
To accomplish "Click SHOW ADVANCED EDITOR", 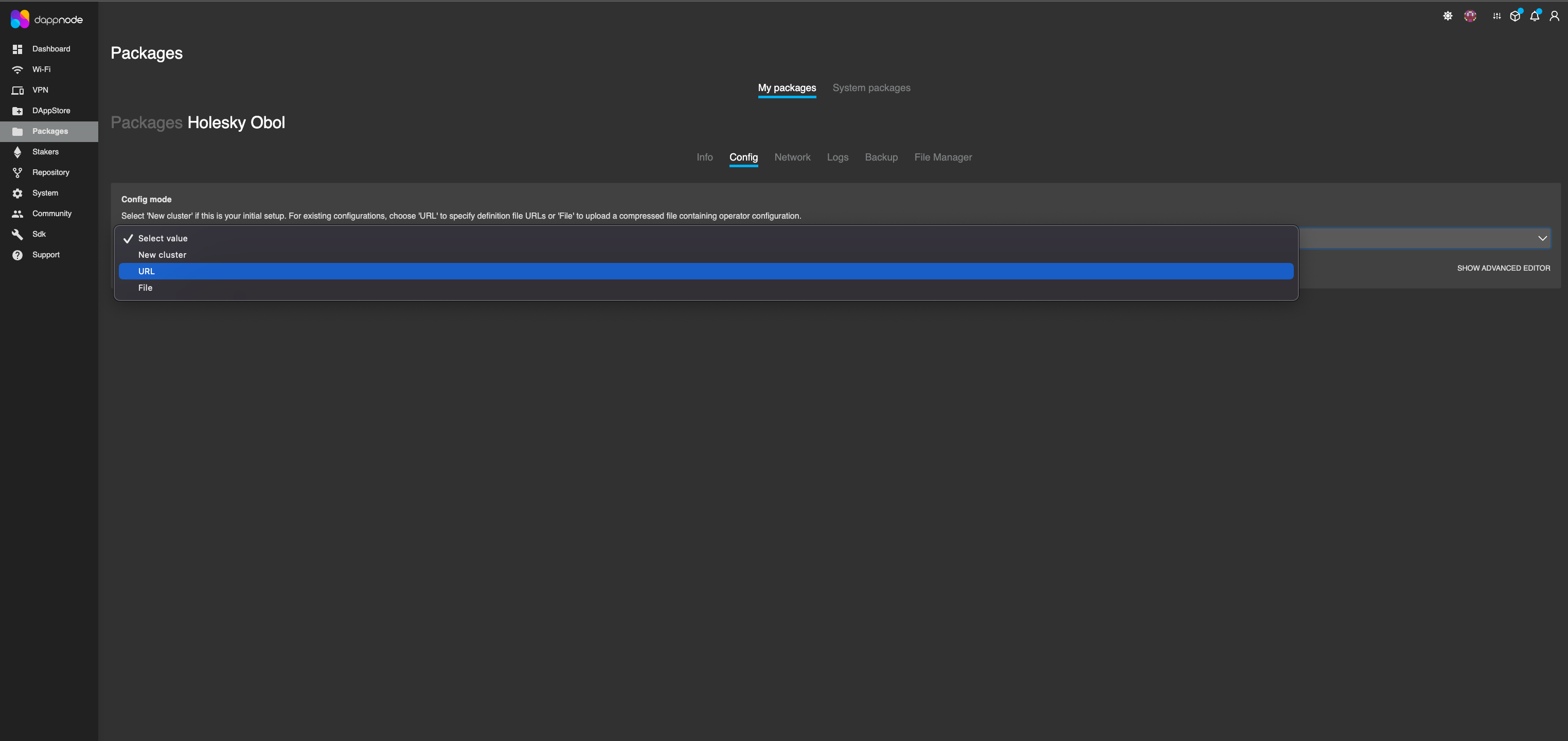I will click(x=1503, y=268).
